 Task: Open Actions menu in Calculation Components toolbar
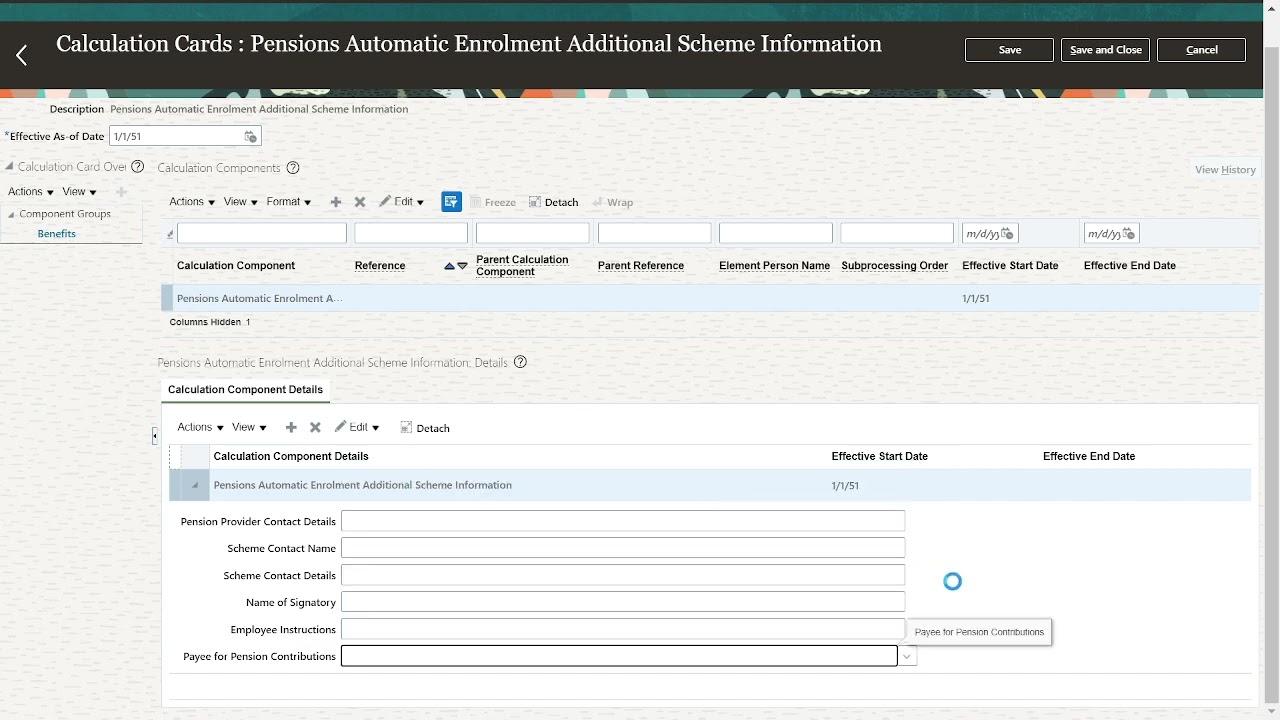point(192,202)
